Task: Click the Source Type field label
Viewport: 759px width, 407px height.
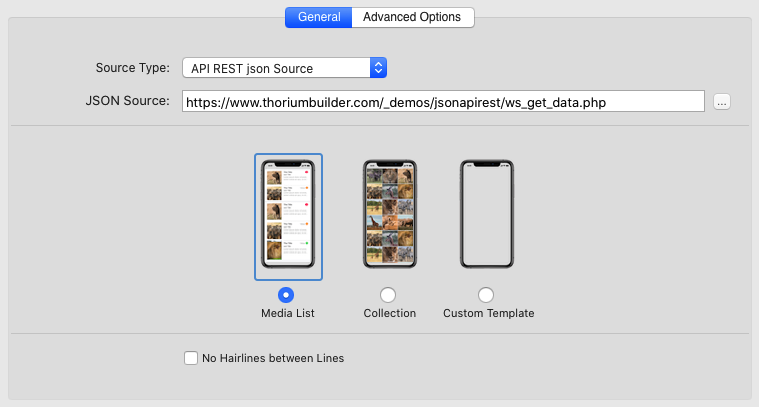Action: (x=132, y=69)
